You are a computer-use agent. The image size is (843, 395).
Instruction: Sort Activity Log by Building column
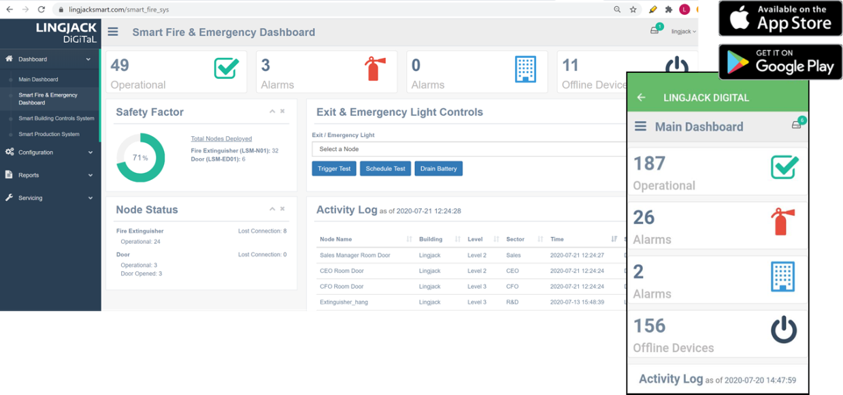(439, 239)
